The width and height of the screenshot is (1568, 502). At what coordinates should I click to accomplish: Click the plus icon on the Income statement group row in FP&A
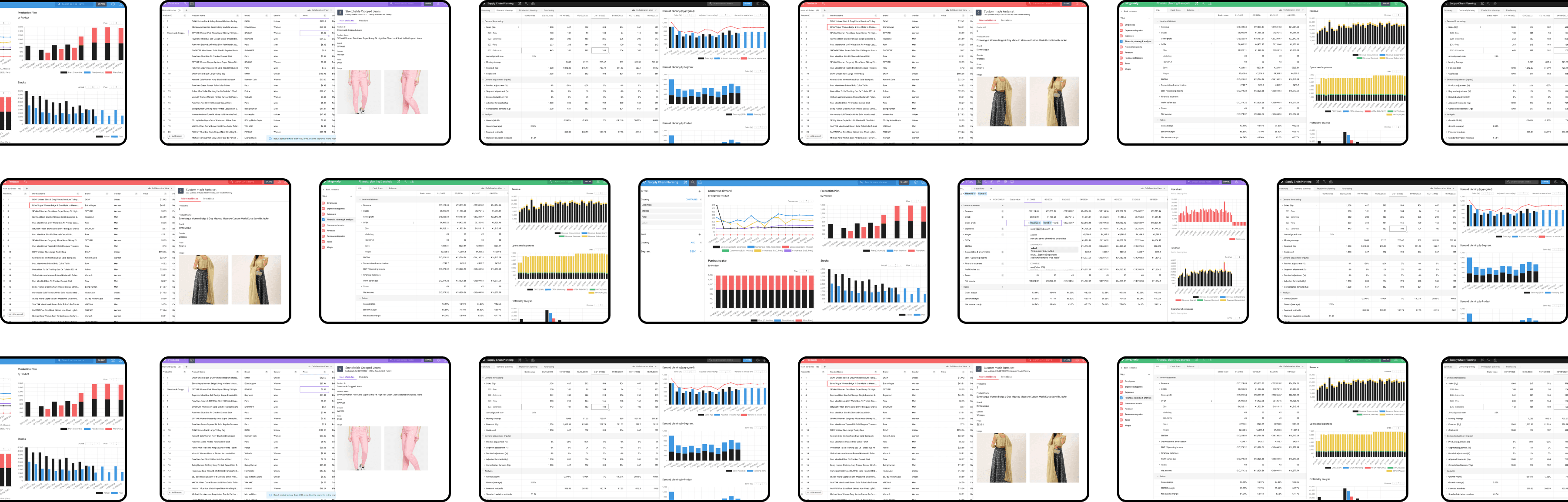[1003, 206]
